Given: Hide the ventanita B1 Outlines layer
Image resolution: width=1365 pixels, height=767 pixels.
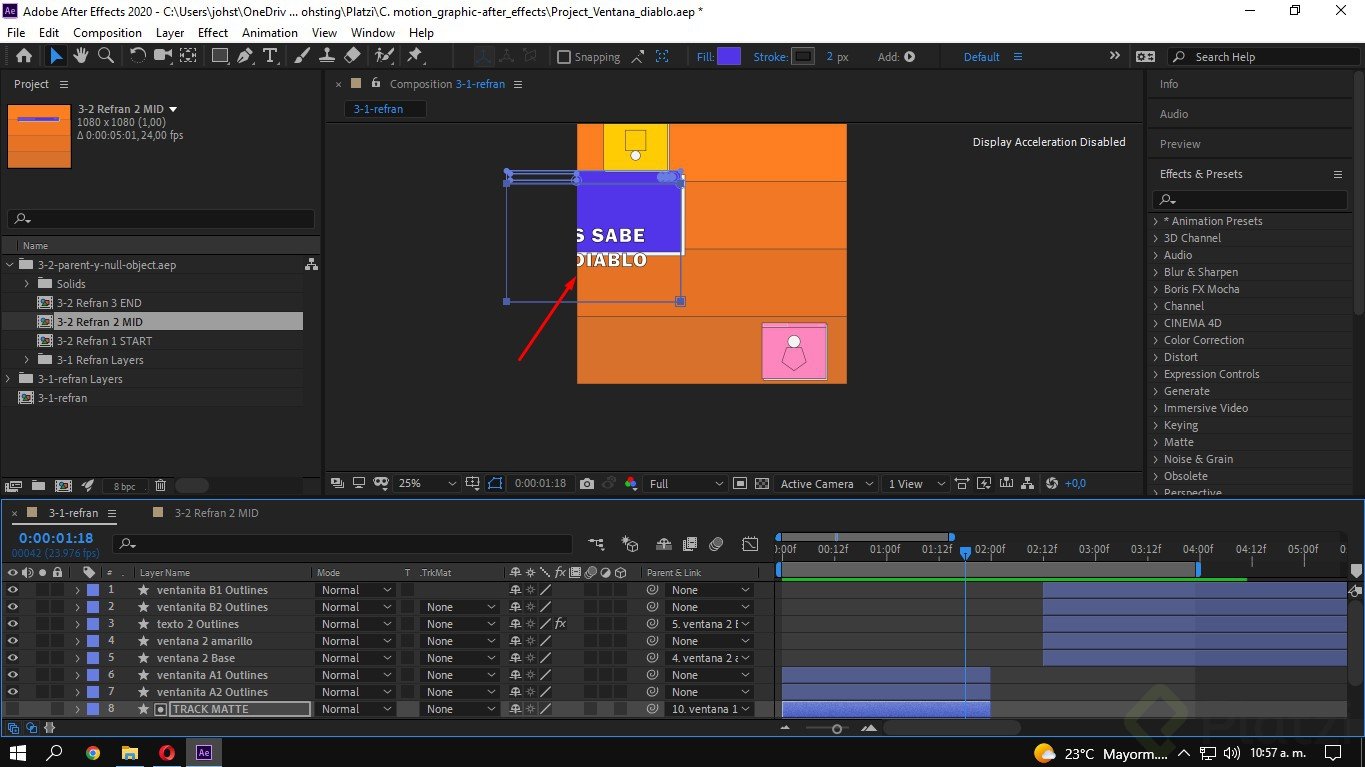Looking at the screenshot, I should pyautogui.click(x=10, y=590).
